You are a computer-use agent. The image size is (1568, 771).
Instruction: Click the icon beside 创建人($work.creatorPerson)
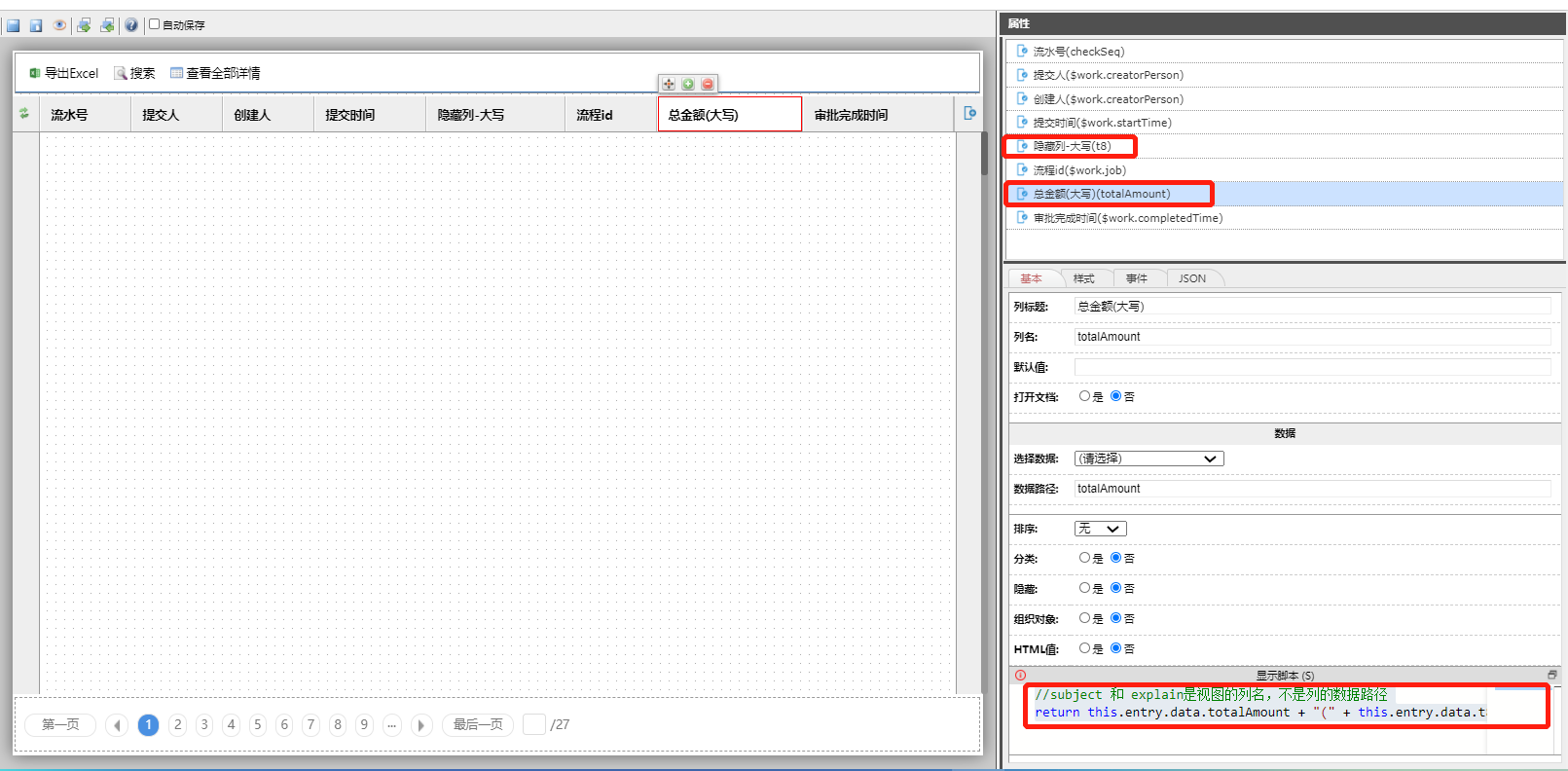1022,98
